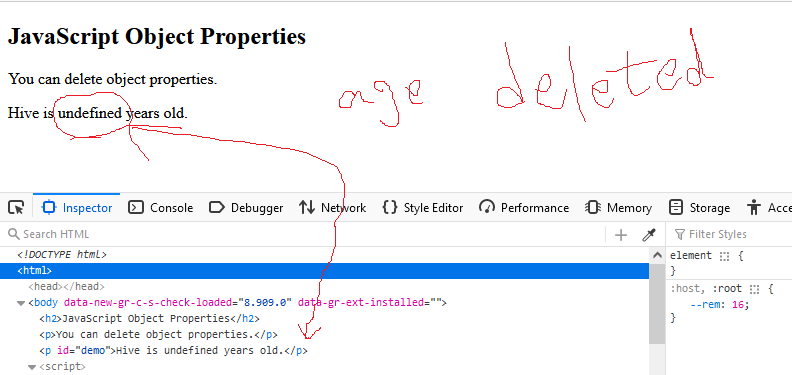Click the --rem property name
Image resolution: width=792 pixels, height=375 pixels.
[707, 305]
